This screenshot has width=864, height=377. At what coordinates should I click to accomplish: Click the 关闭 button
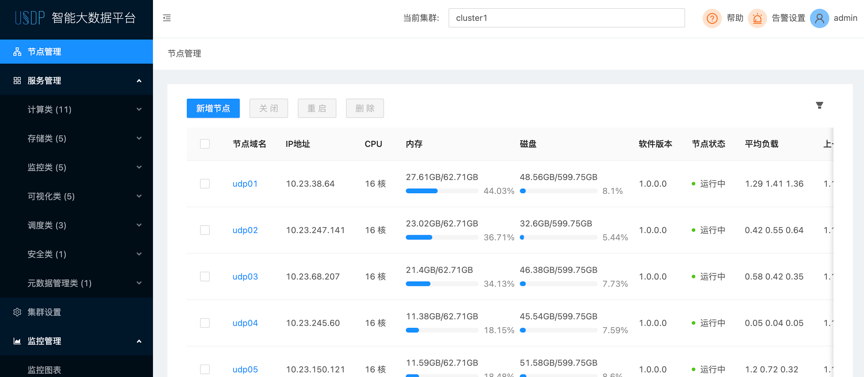coord(268,109)
